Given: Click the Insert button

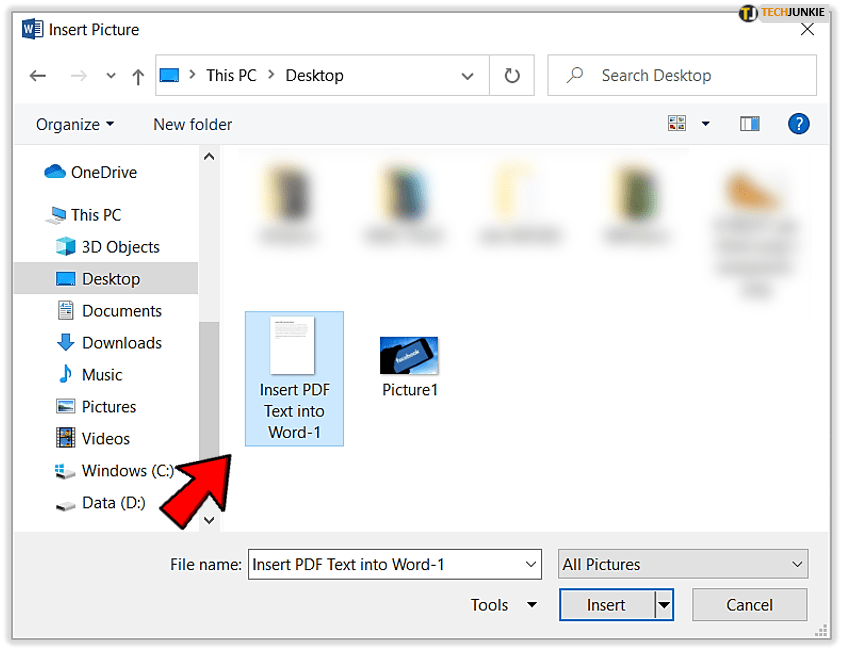Looking at the screenshot, I should tap(606, 605).
